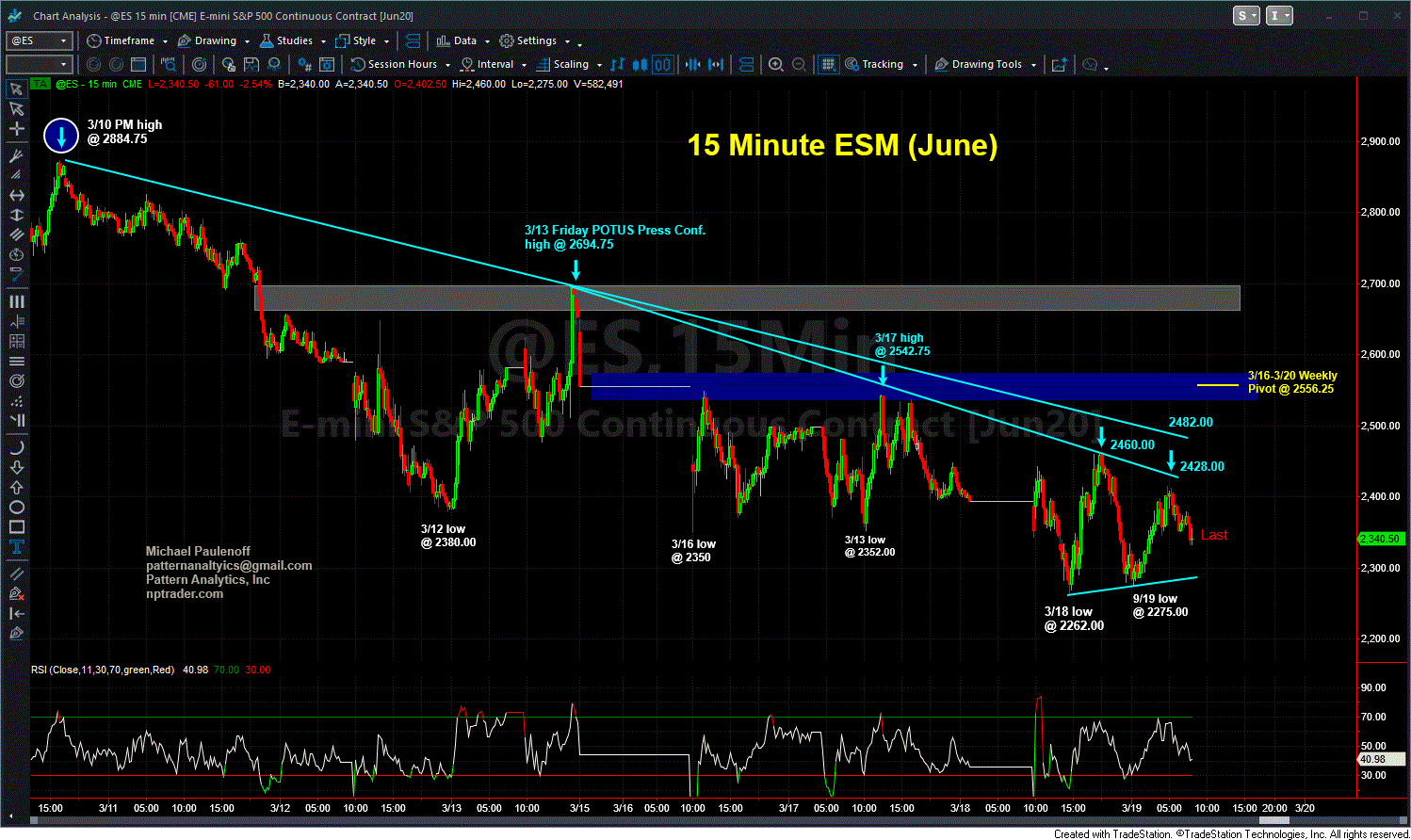Open the I button menu in title bar
Screen dimensions: 1411x840
pyautogui.click(x=1280, y=16)
